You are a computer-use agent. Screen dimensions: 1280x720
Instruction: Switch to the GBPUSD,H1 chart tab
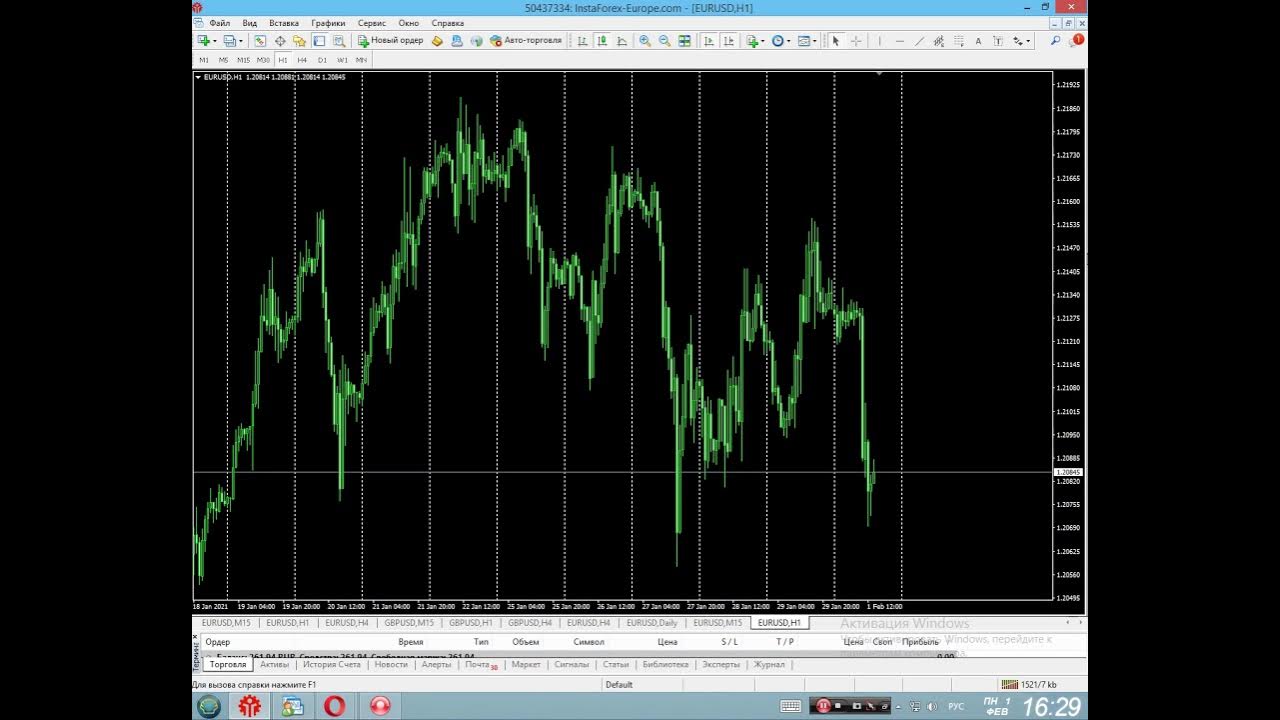coord(470,623)
